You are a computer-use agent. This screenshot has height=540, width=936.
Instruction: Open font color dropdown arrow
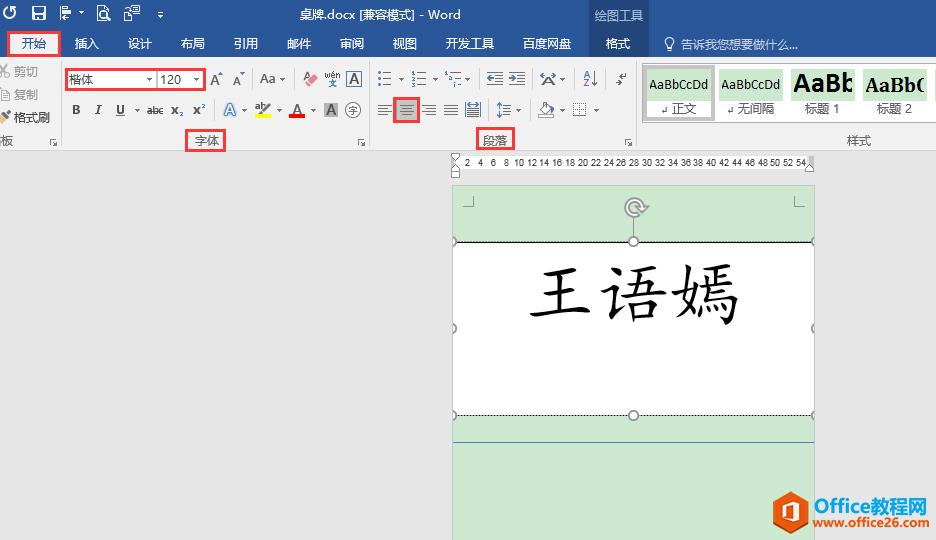tap(313, 110)
